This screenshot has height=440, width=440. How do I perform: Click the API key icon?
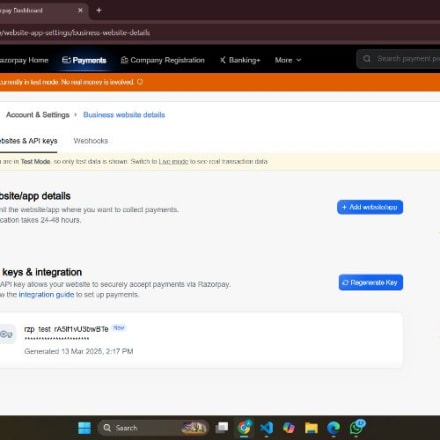pos(7,334)
